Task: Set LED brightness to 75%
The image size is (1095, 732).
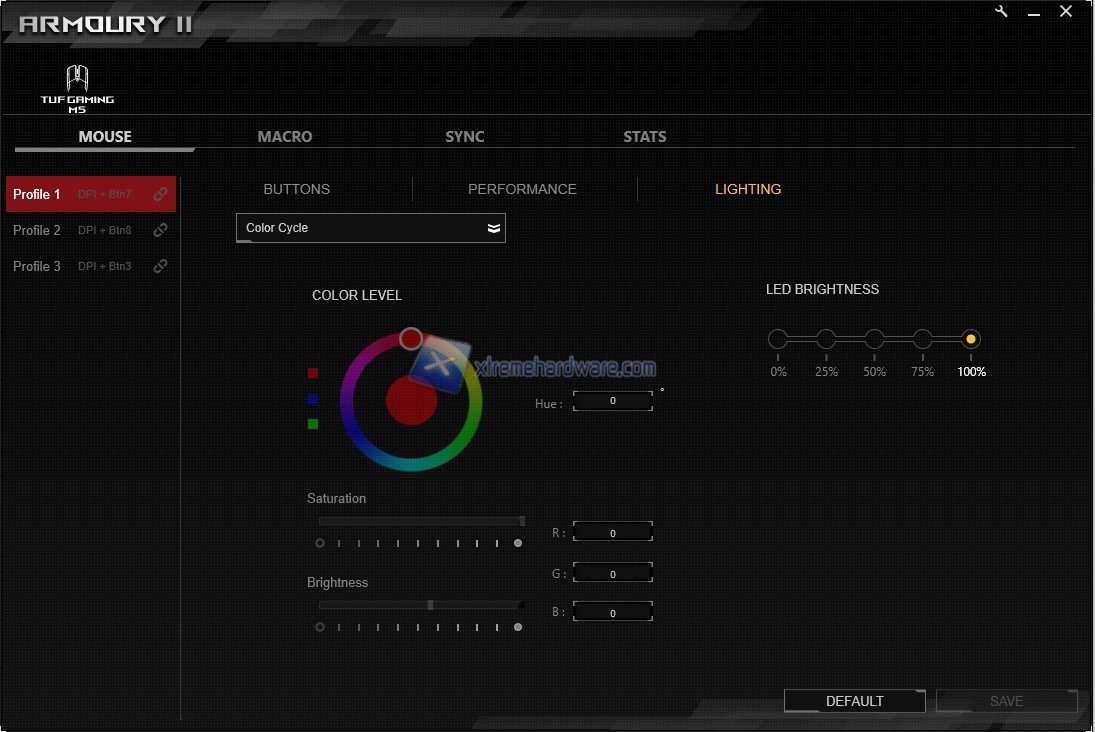Action: point(922,339)
